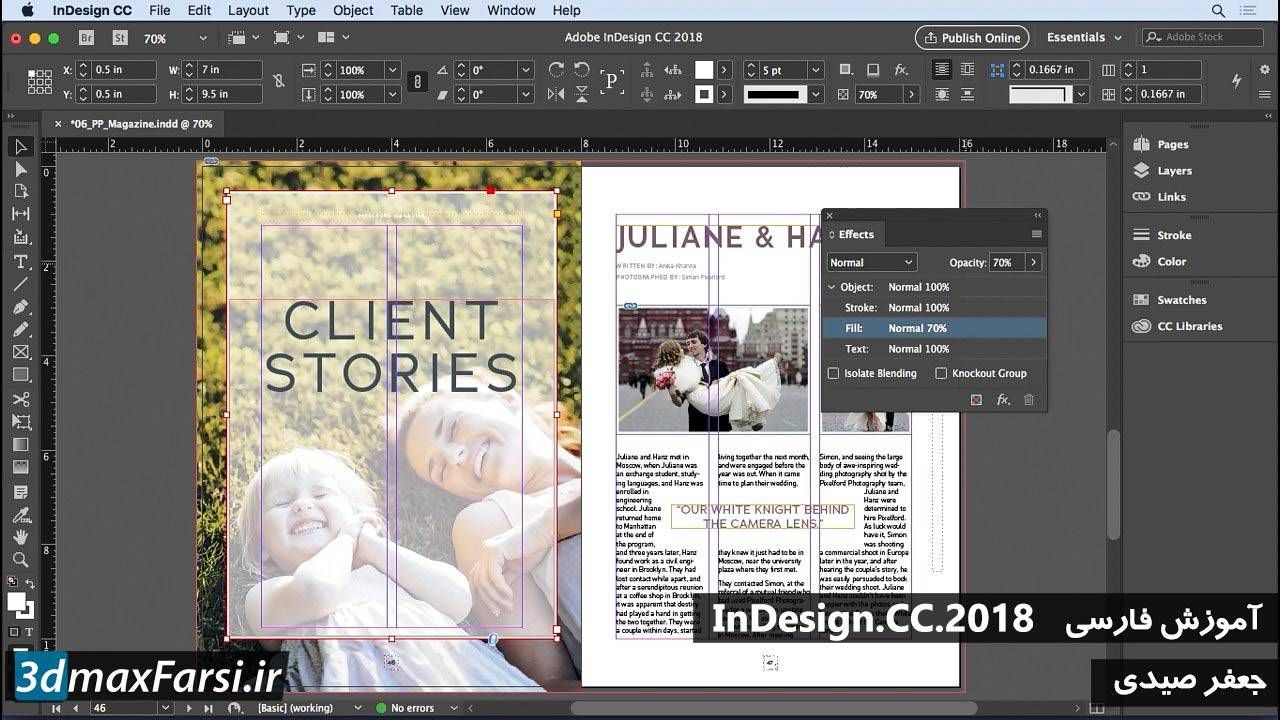Toggle the constrain proportions link for width and height
Screen dimensions: 1280x720
click(279, 82)
